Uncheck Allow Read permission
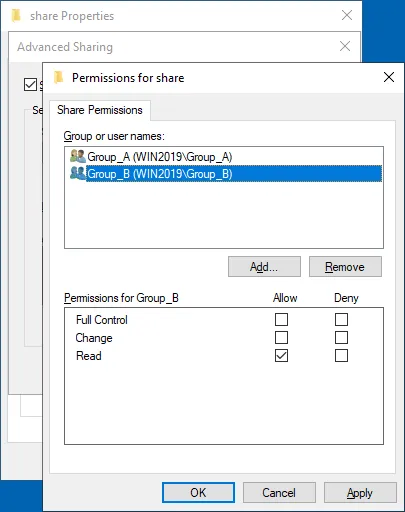This screenshot has height=512, width=405. pos(281,356)
